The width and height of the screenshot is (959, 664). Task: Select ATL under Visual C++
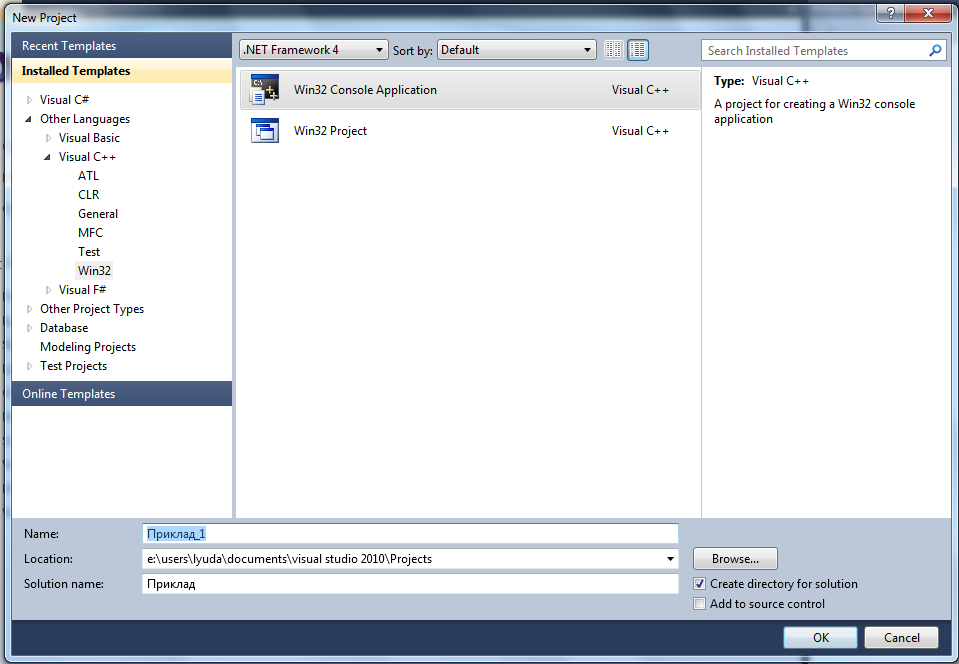click(88, 175)
